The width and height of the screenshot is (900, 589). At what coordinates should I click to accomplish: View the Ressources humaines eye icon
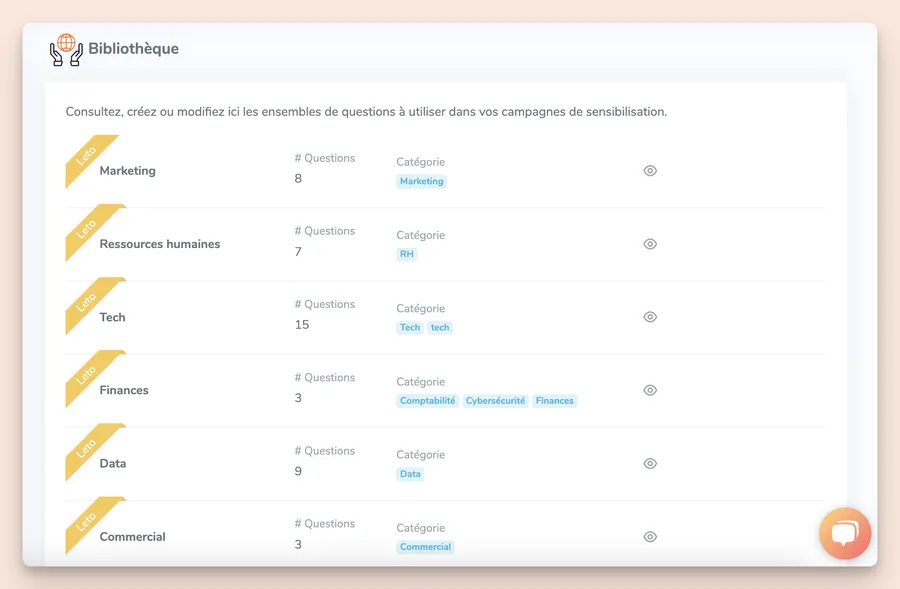tap(650, 244)
